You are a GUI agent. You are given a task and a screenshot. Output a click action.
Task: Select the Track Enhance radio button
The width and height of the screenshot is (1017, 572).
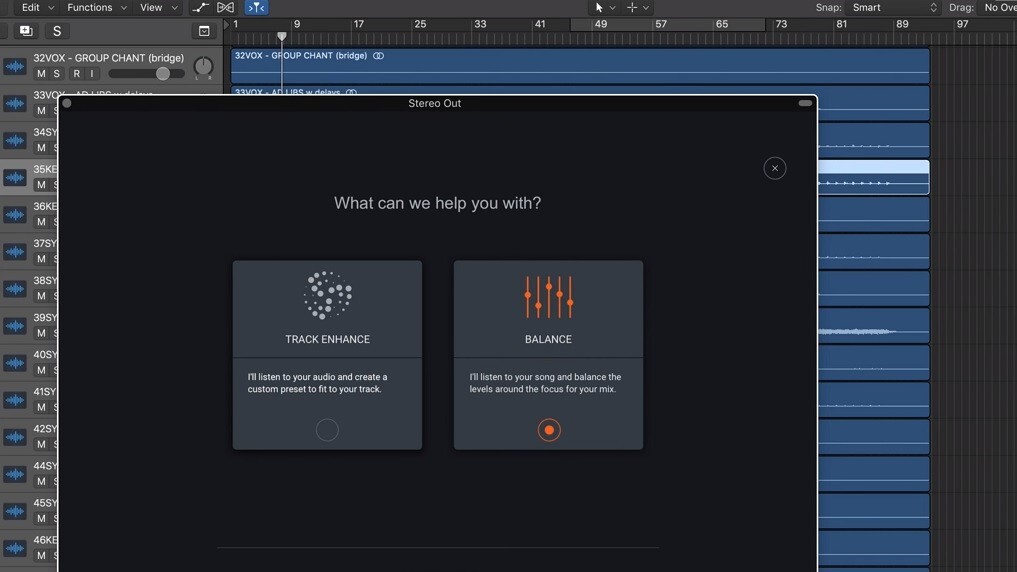(x=327, y=430)
